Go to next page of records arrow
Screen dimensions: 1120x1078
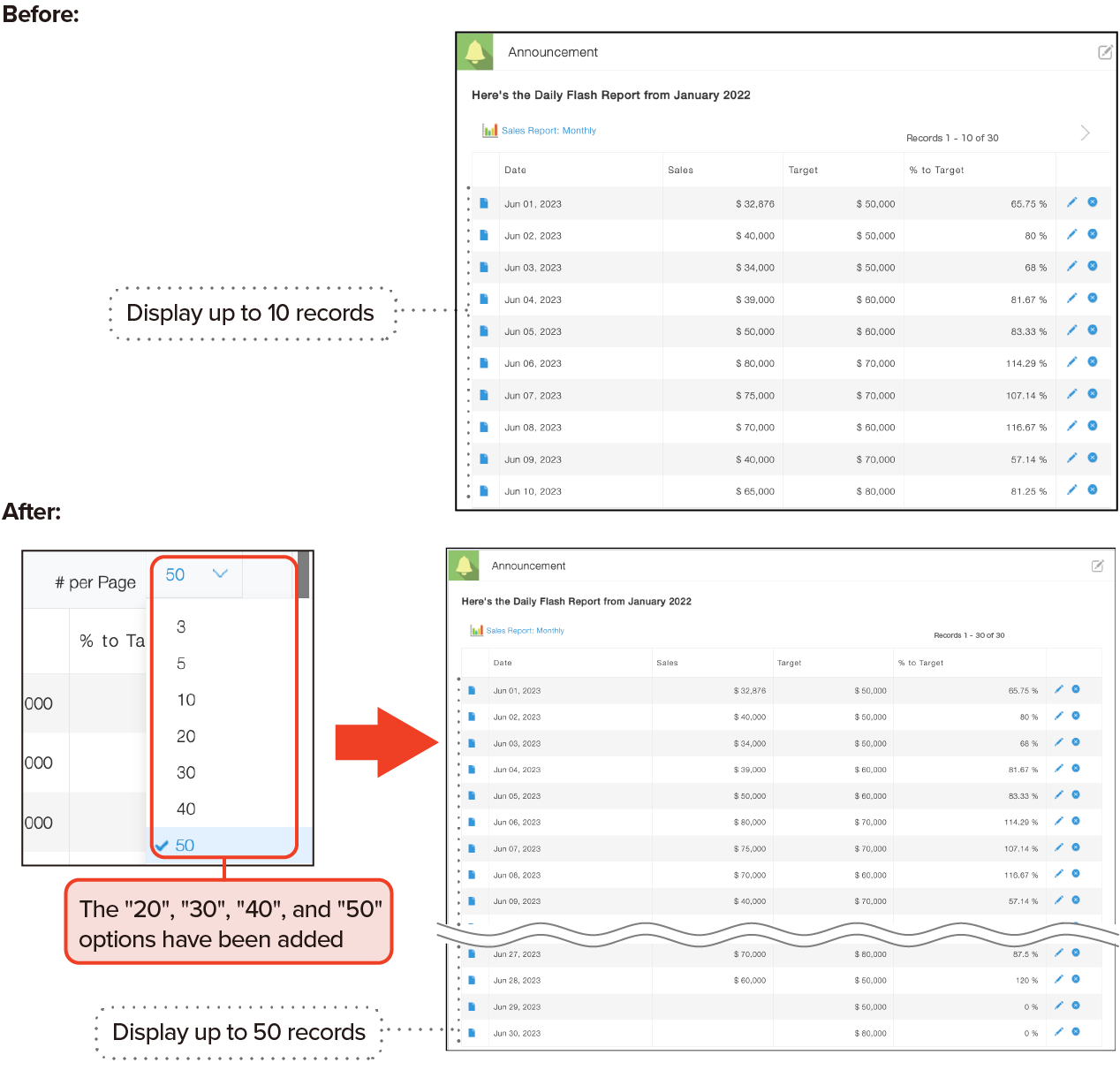tap(1085, 133)
